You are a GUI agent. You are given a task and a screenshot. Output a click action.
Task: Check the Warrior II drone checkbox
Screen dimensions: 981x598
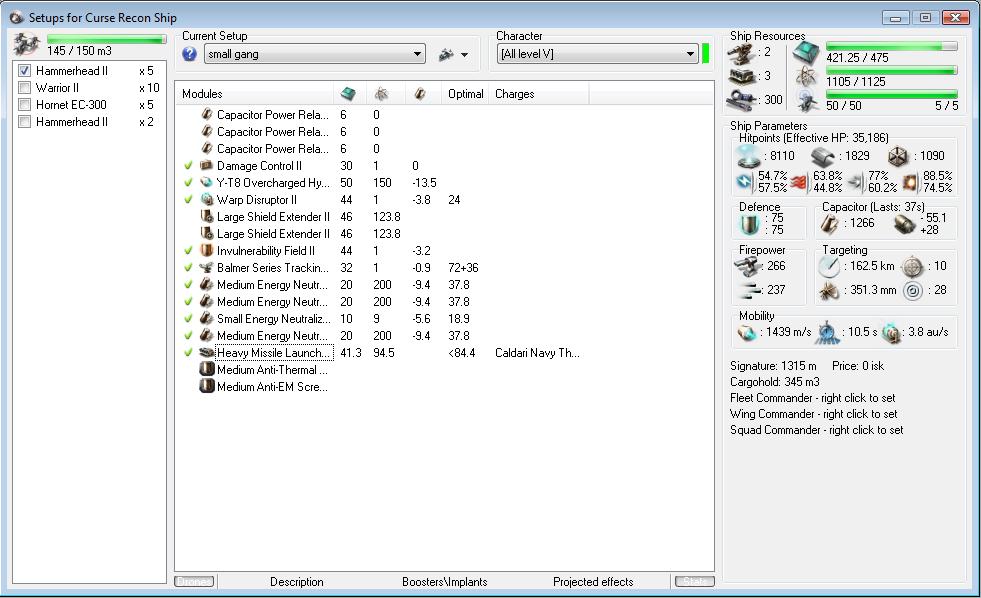(24, 88)
